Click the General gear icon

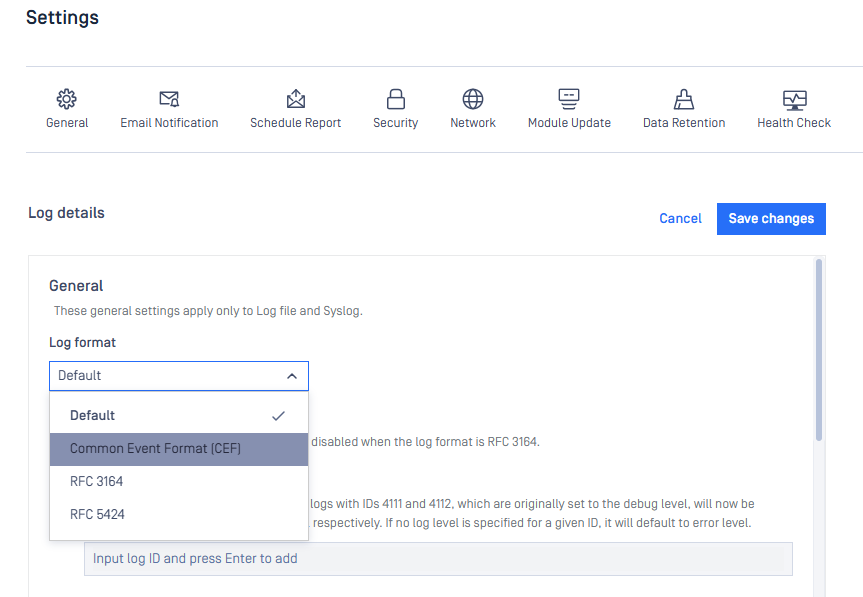(x=67, y=99)
